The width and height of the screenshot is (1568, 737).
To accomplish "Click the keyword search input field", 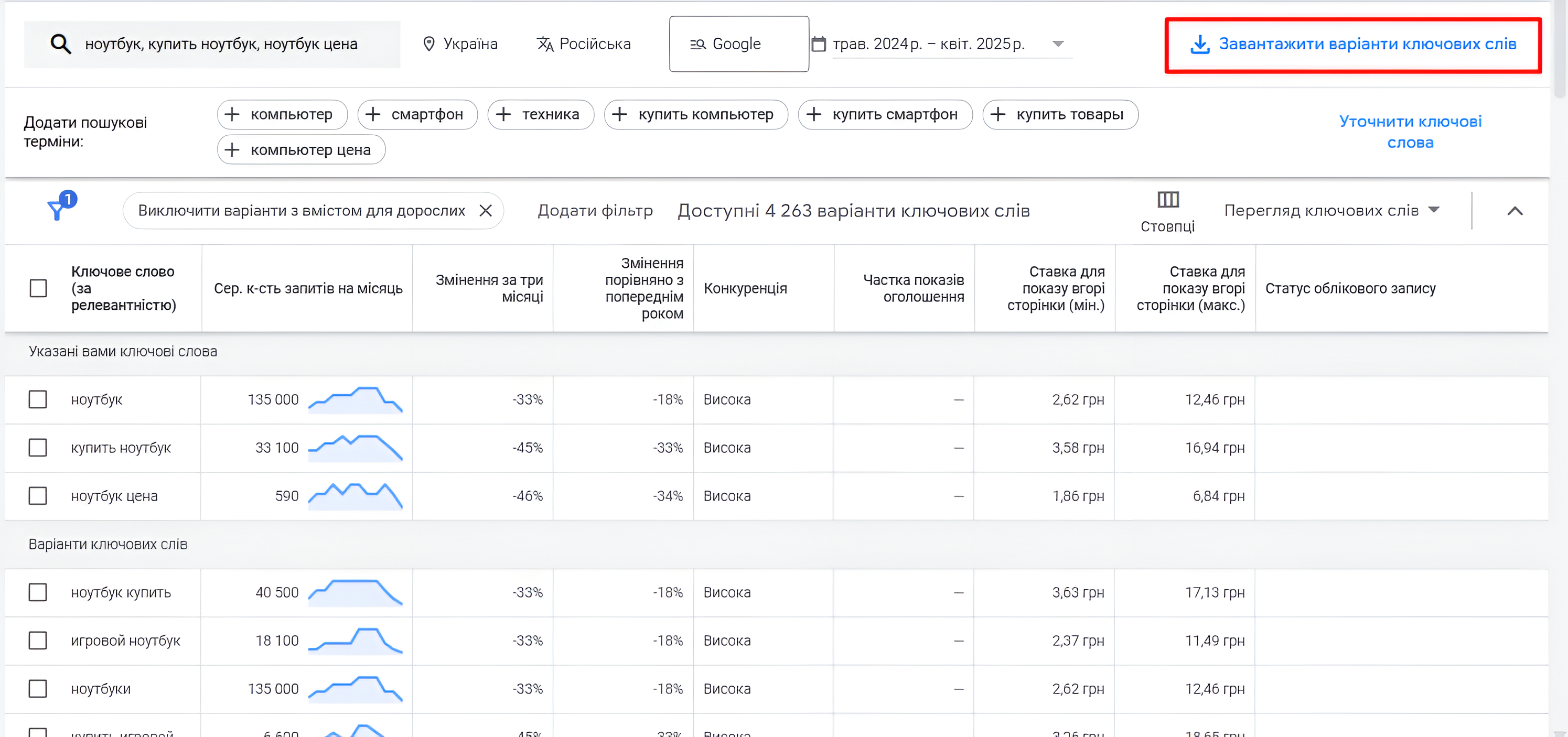I will coord(212,44).
